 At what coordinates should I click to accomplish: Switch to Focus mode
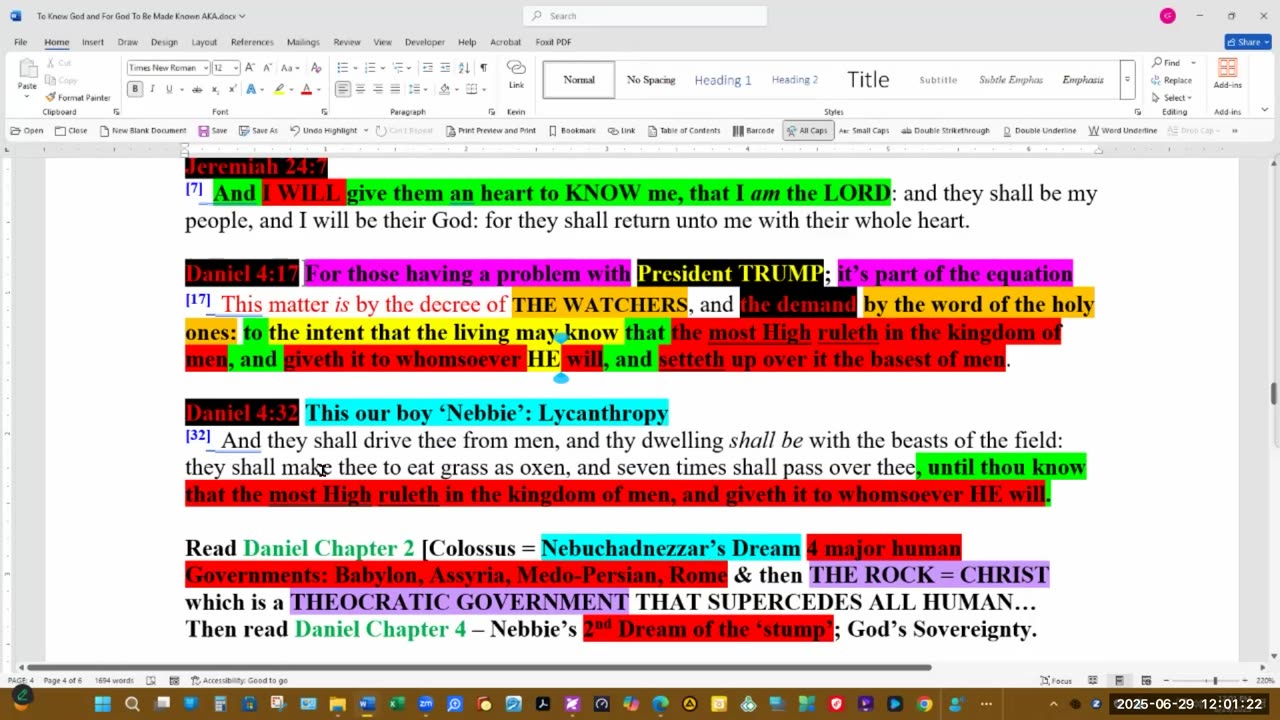pyautogui.click(x=1057, y=681)
